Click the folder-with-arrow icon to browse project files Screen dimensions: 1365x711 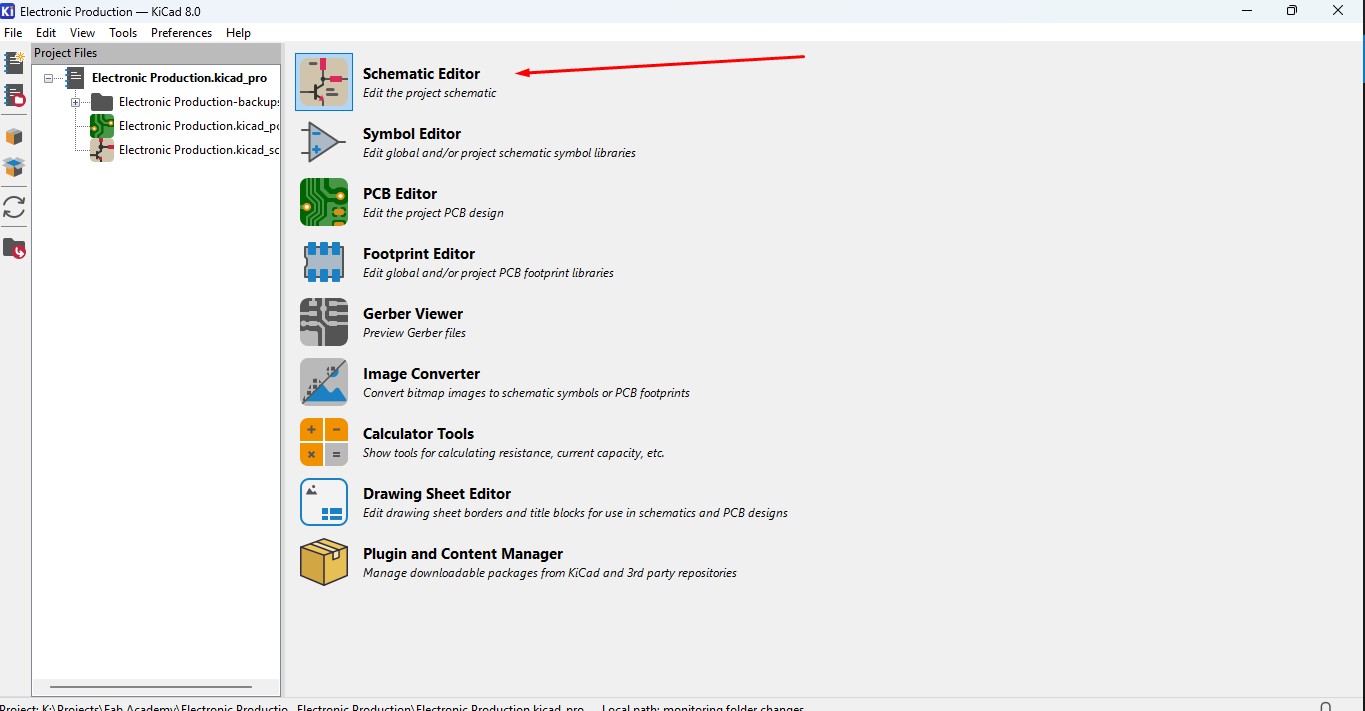[14, 248]
